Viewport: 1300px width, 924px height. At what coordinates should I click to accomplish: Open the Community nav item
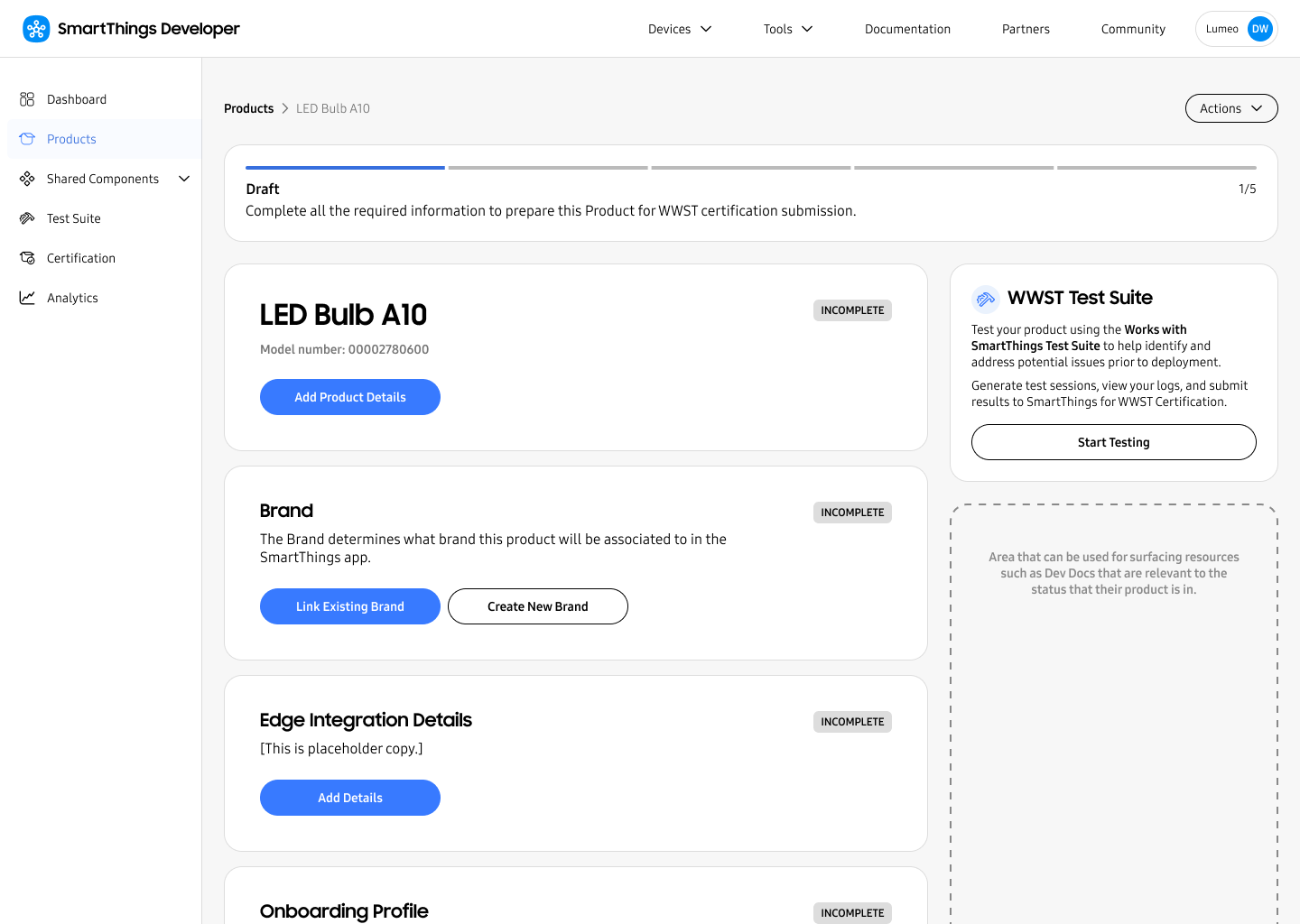coord(1133,29)
